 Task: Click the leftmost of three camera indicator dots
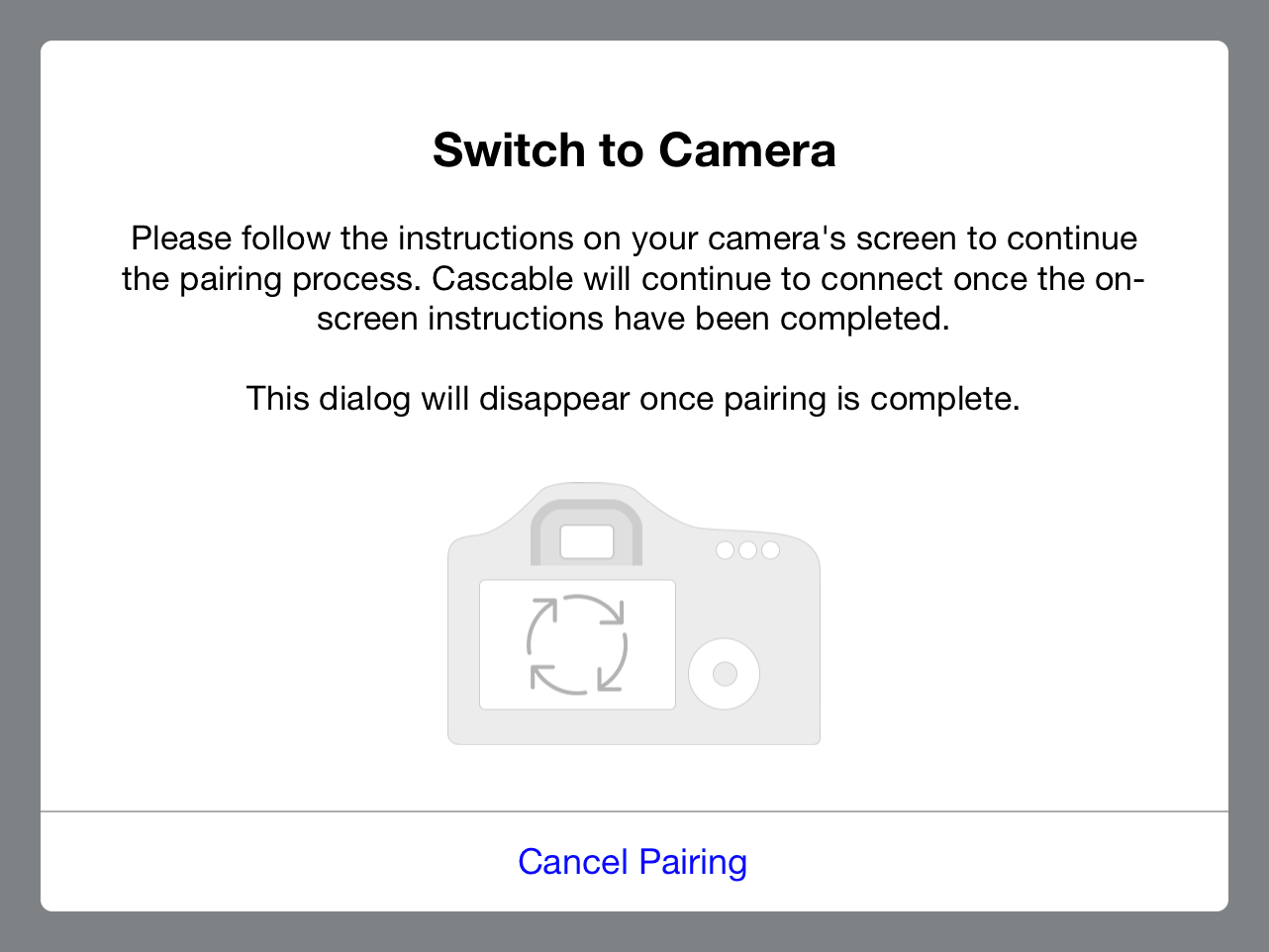click(725, 550)
